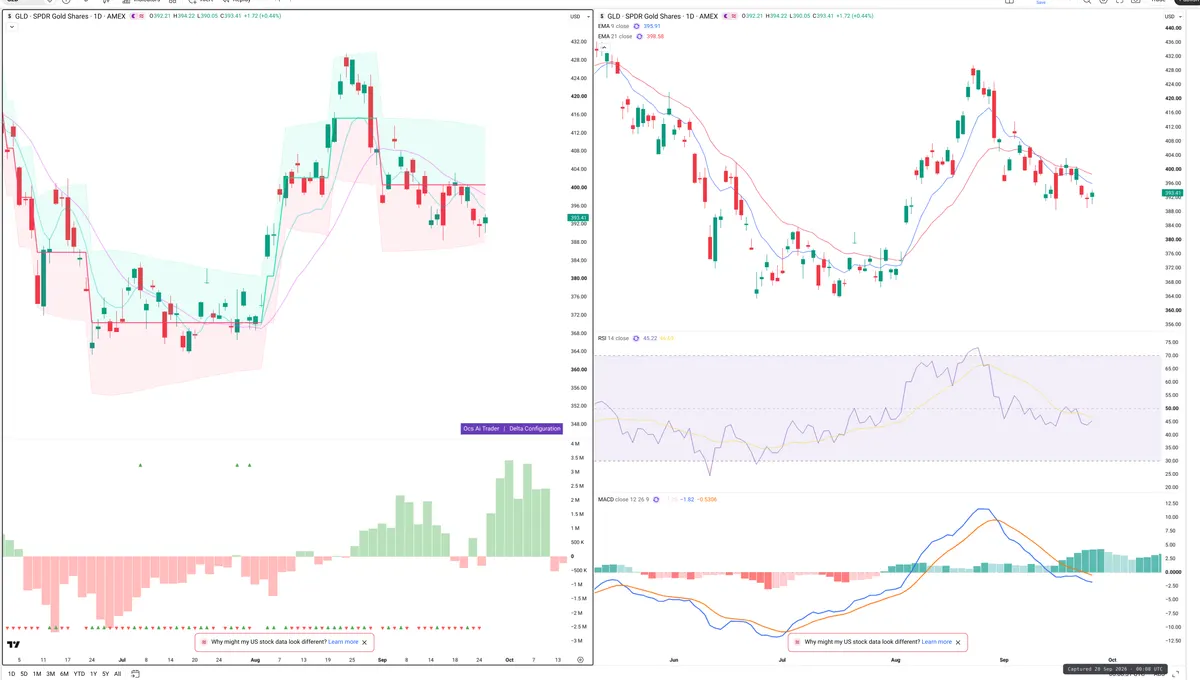The width and height of the screenshot is (1200, 680).
Task: Select the 3M time range
Action: coord(50,674)
